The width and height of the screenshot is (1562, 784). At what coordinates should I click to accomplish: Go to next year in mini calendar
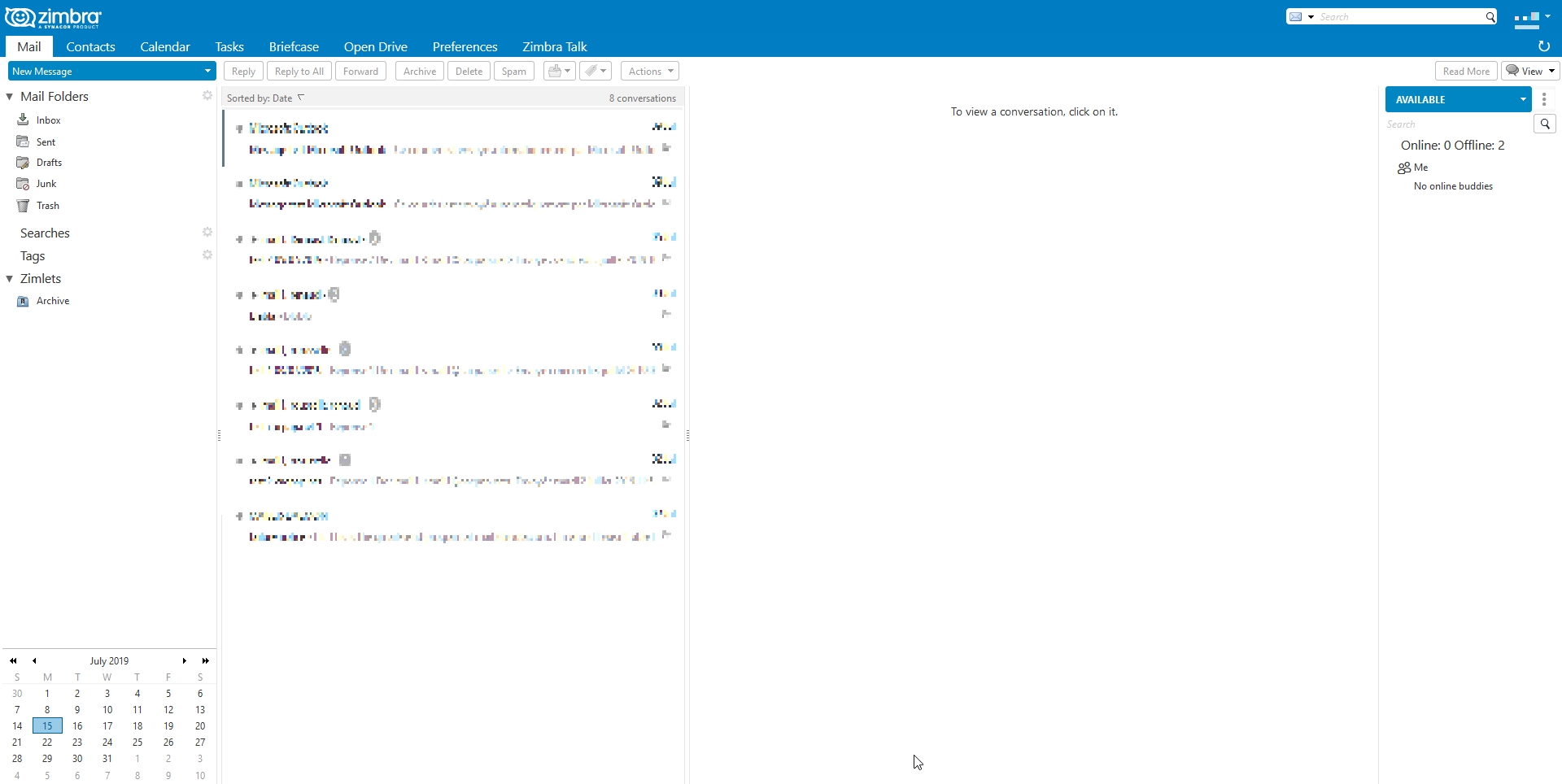[206, 661]
